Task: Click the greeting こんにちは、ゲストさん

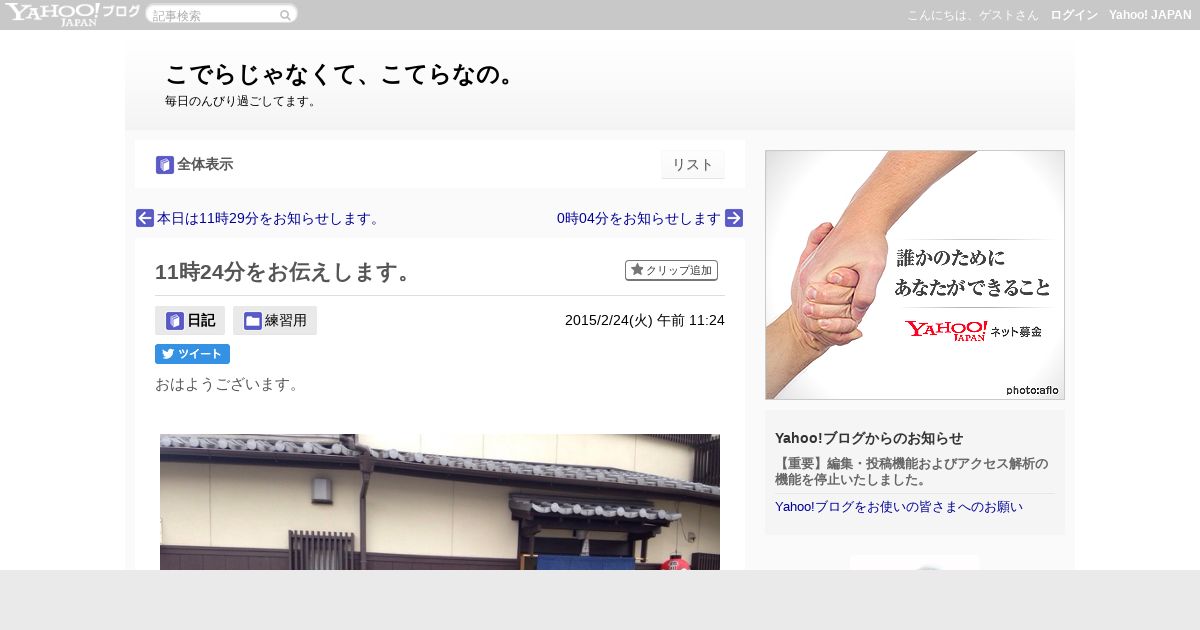Action: click(973, 15)
